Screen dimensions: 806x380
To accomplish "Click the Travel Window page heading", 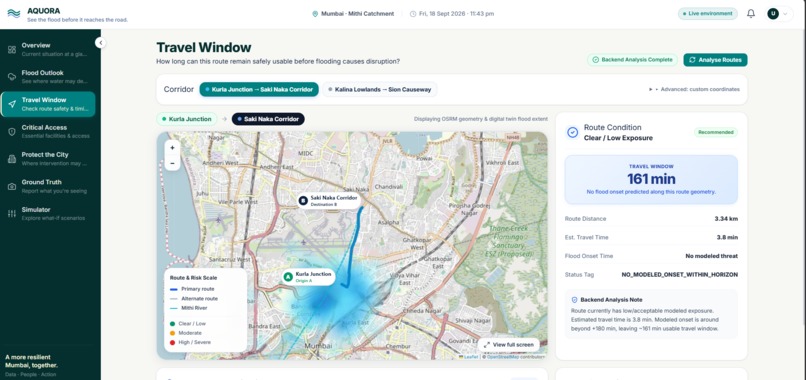I will (204, 48).
